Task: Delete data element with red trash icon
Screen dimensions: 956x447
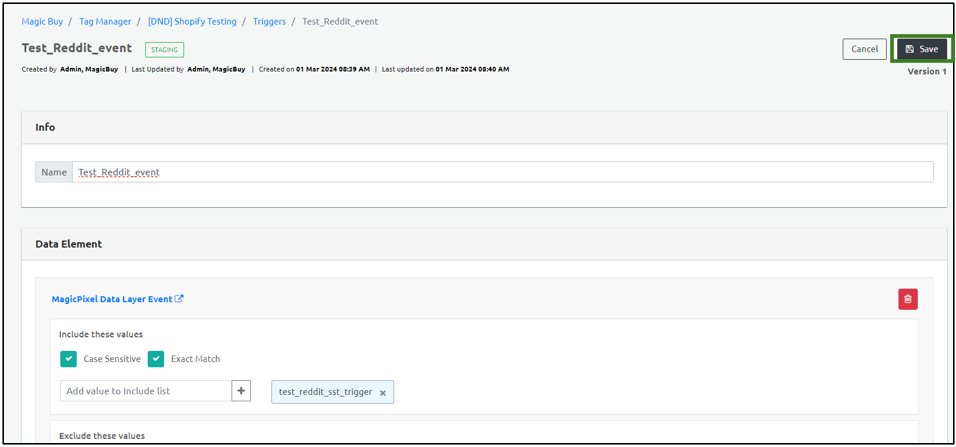Action: point(907,299)
